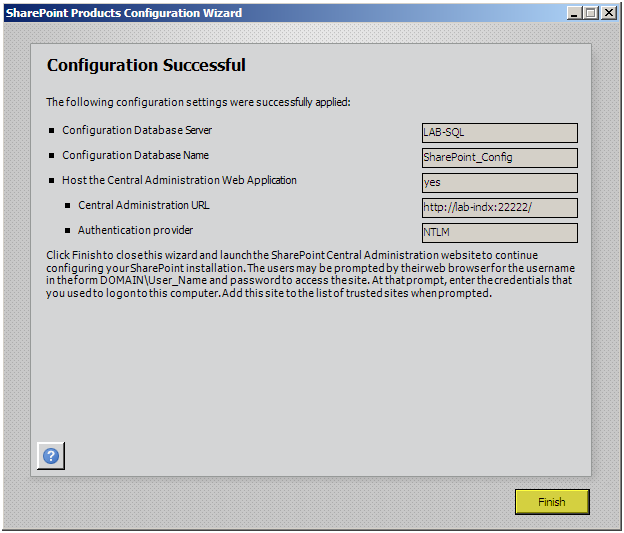Click the Central Administration URL label
Viewport: 624px width, 533px height.
(x=144, y=205)
